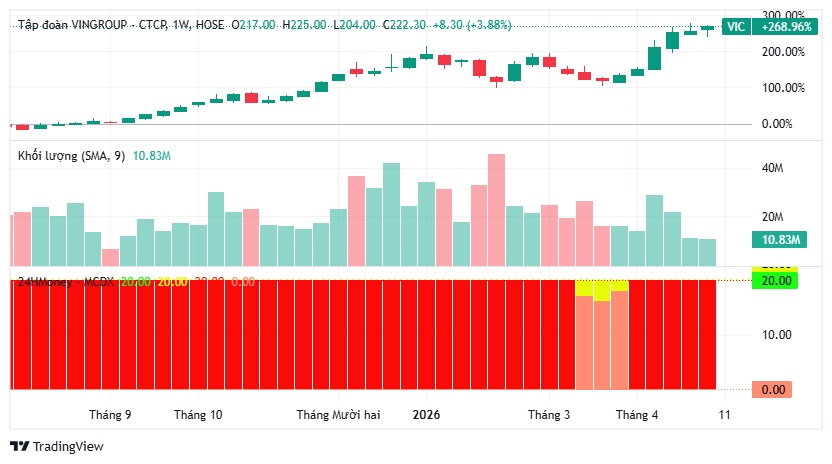The height and width of the screenshot is (464, 832).
Task: Click the 24HMoney - MCDX indicator label
Action: pyautogui.click(x=66, y=282)
